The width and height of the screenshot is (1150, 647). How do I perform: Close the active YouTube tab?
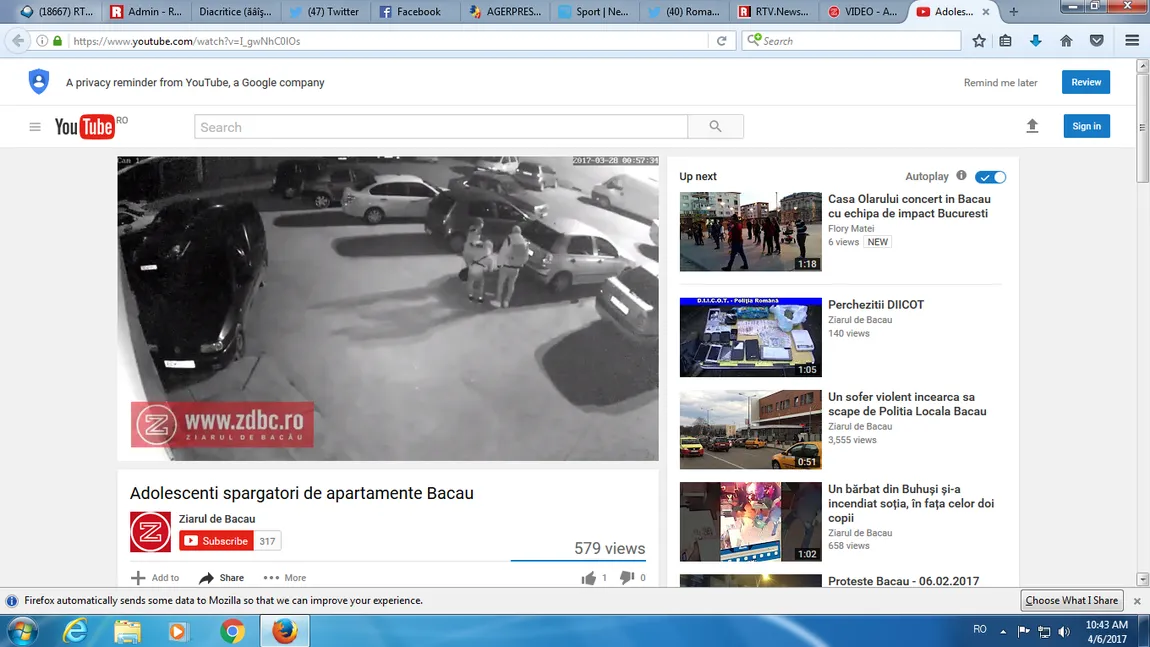point(986,12)
